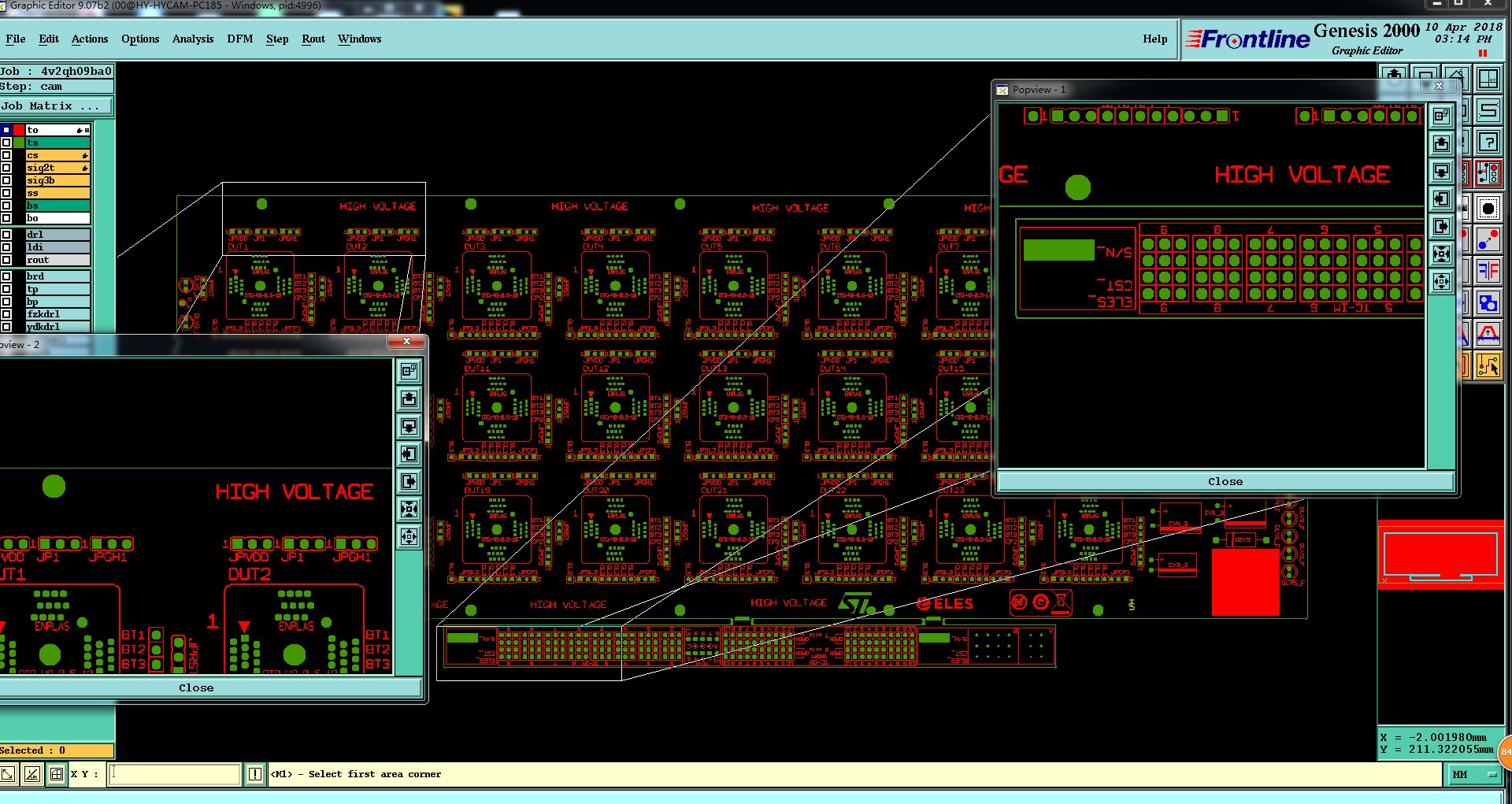
Task: Toggle checkbox for layer ts
Action: click(6, 143)
